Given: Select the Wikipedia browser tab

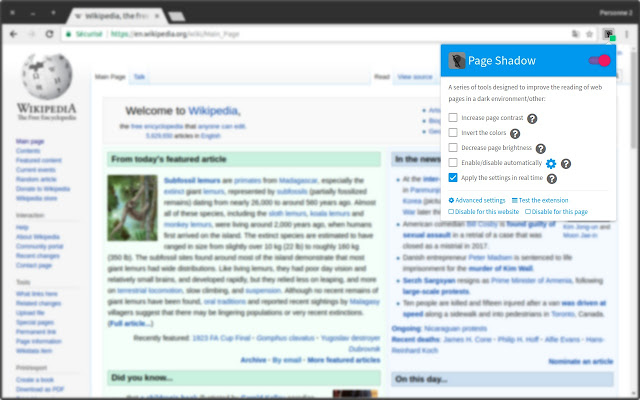Looking at the screenshot, I should pos(117,16).
